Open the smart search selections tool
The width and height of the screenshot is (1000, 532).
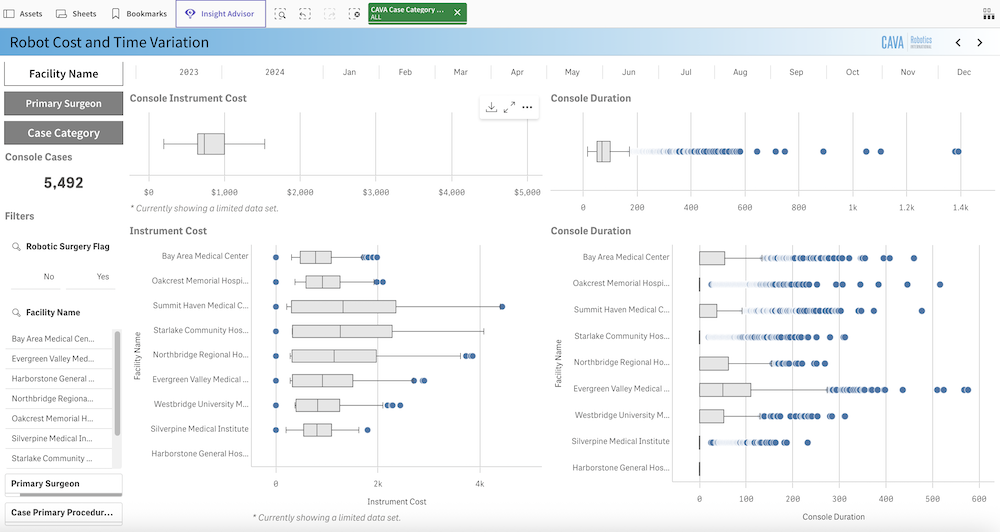281,14
